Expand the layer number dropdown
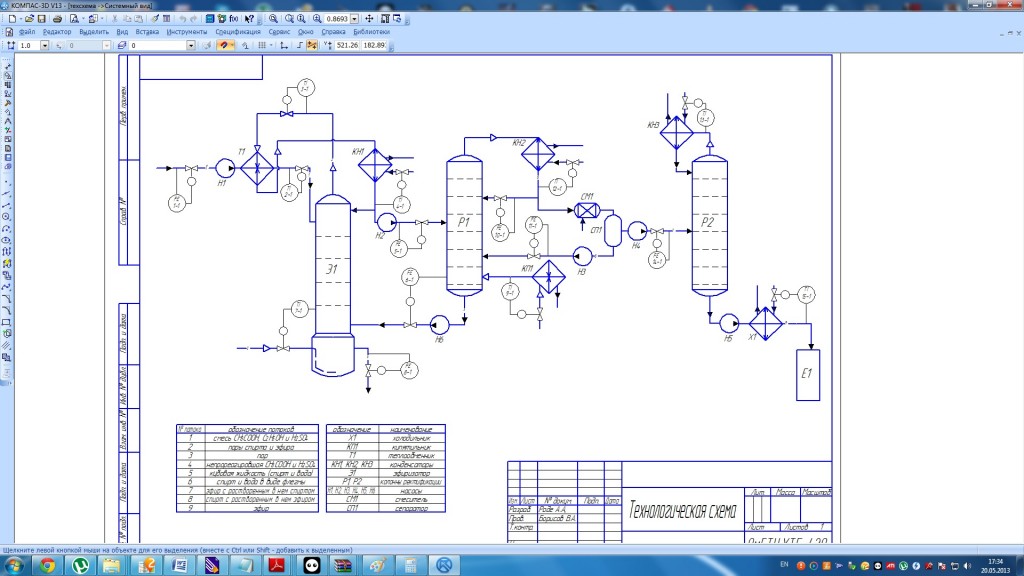Image resolution: width=1024 pixels, height=576 pixels. point(191,45)
